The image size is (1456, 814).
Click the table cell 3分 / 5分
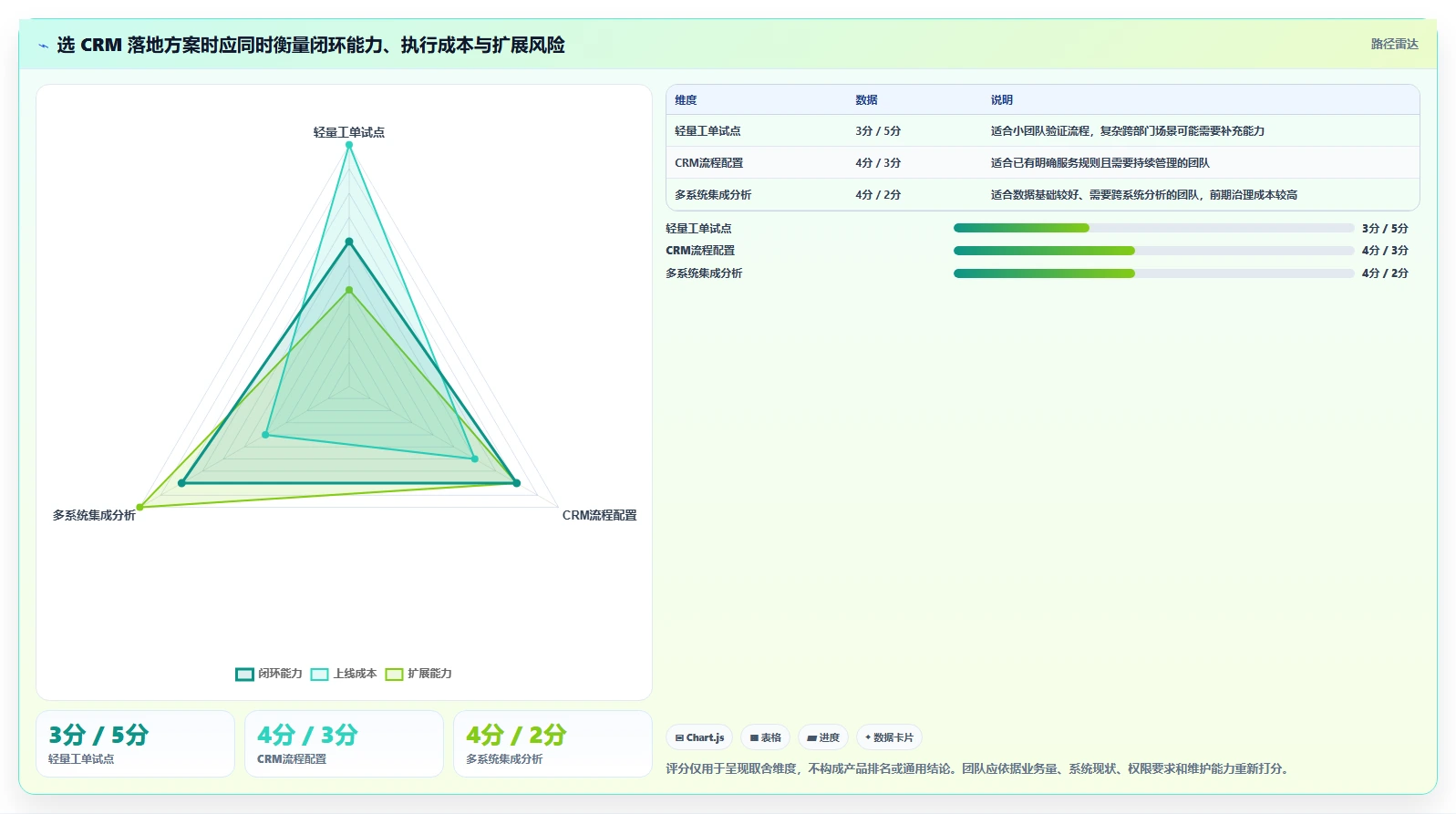(x=878, y=131)
